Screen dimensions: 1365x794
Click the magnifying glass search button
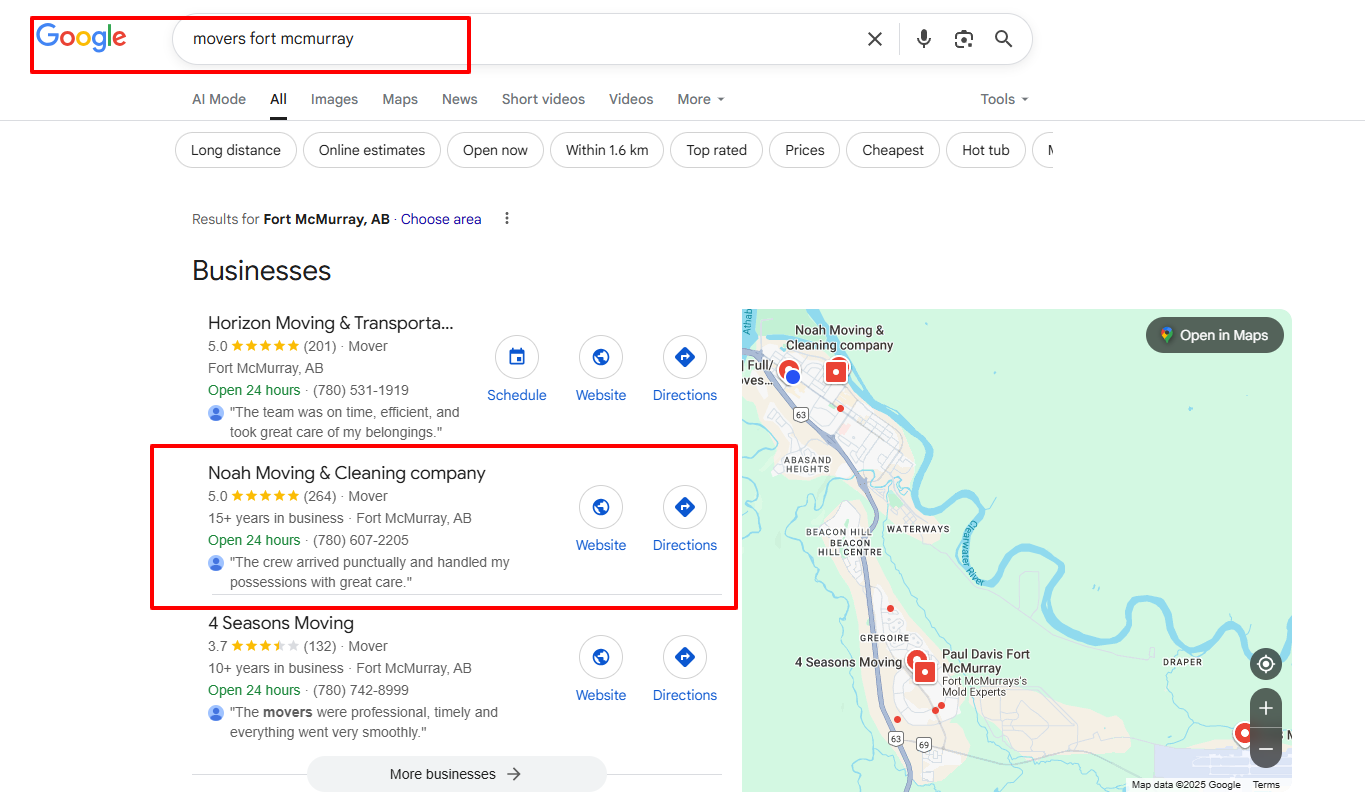coord(1004,39)
